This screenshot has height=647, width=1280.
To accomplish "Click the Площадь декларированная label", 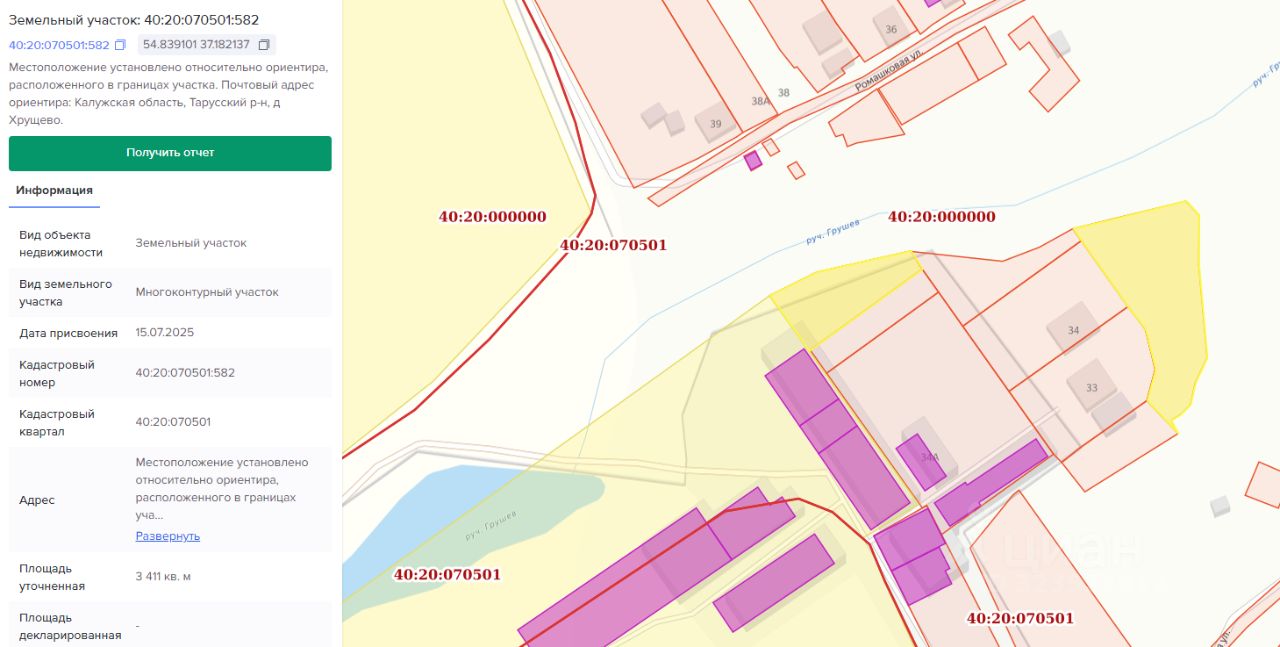I will (x=70, y=626).
